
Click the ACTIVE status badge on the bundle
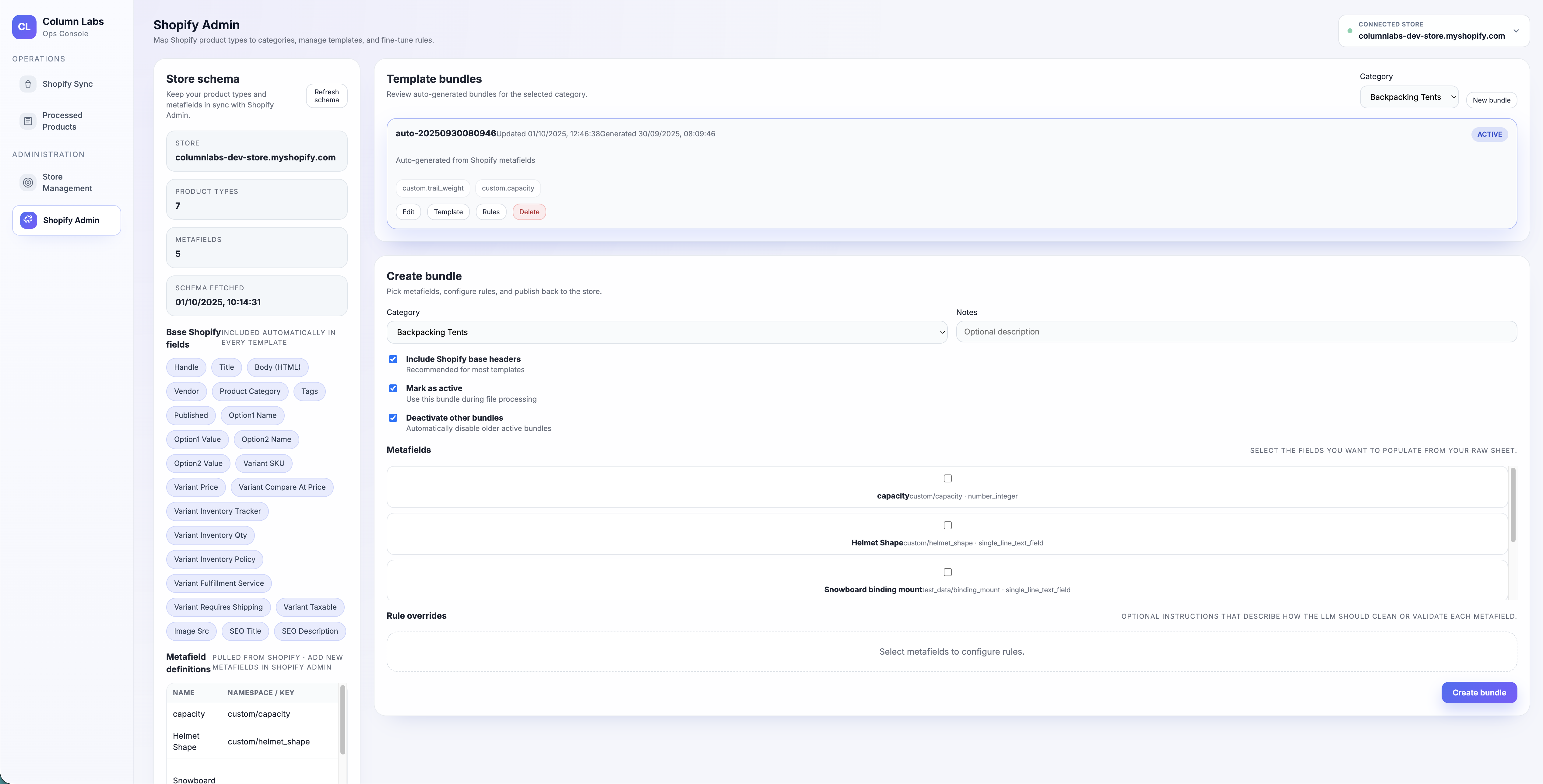coord(1490,134)
